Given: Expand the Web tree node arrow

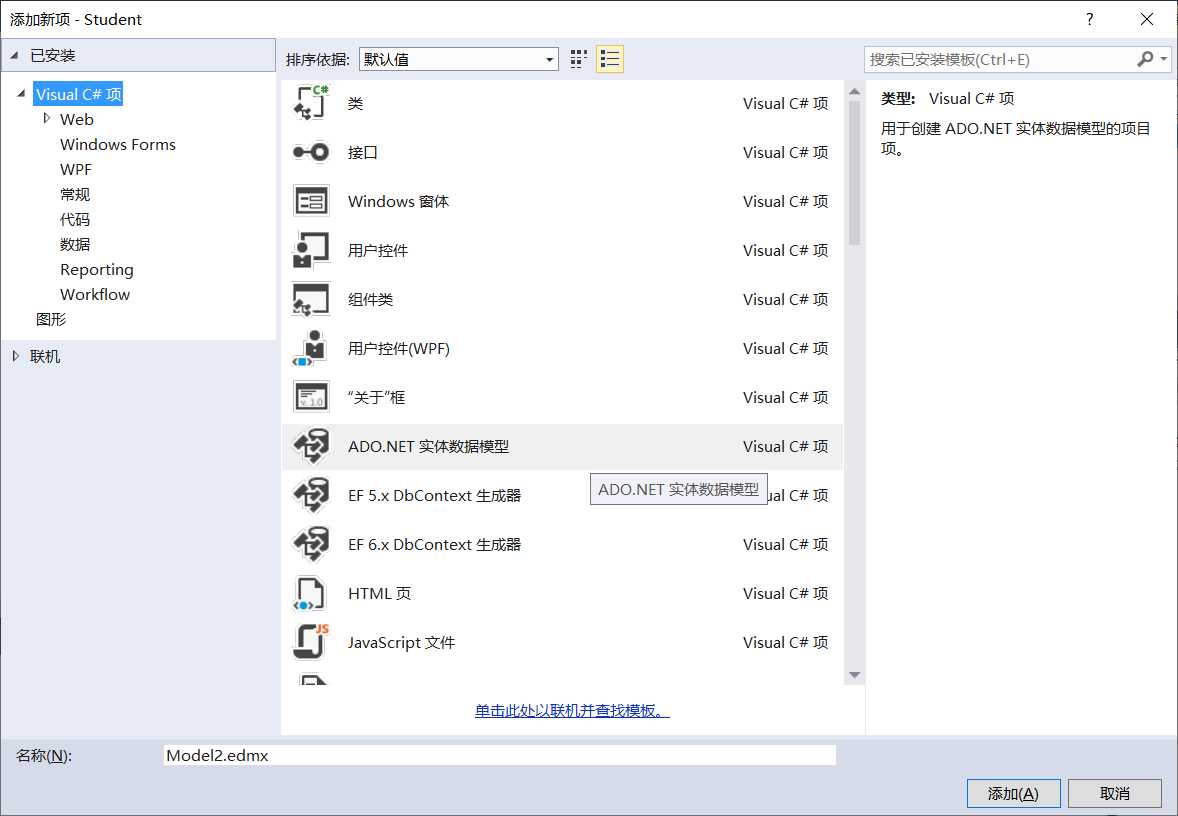Looking at the screenshot, I should [x=47, y=119].
